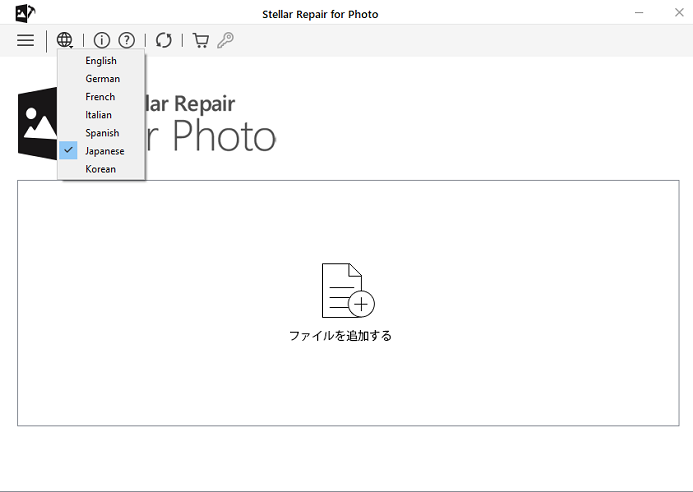693x492 pixels.
Task: Click the add file document icon
Action: click(x=346, y=290)
